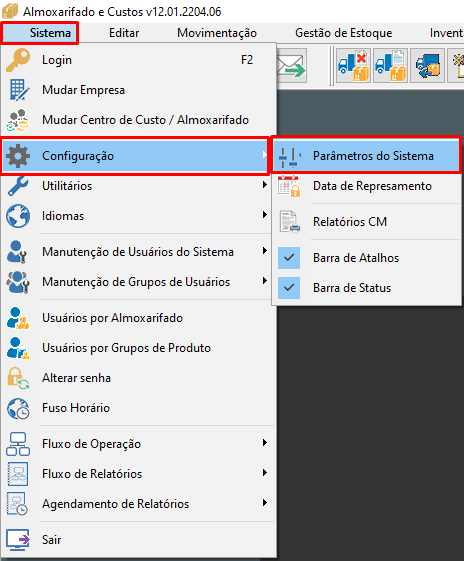
Task: Choose Sair to exit
Action: coord(138,540)
